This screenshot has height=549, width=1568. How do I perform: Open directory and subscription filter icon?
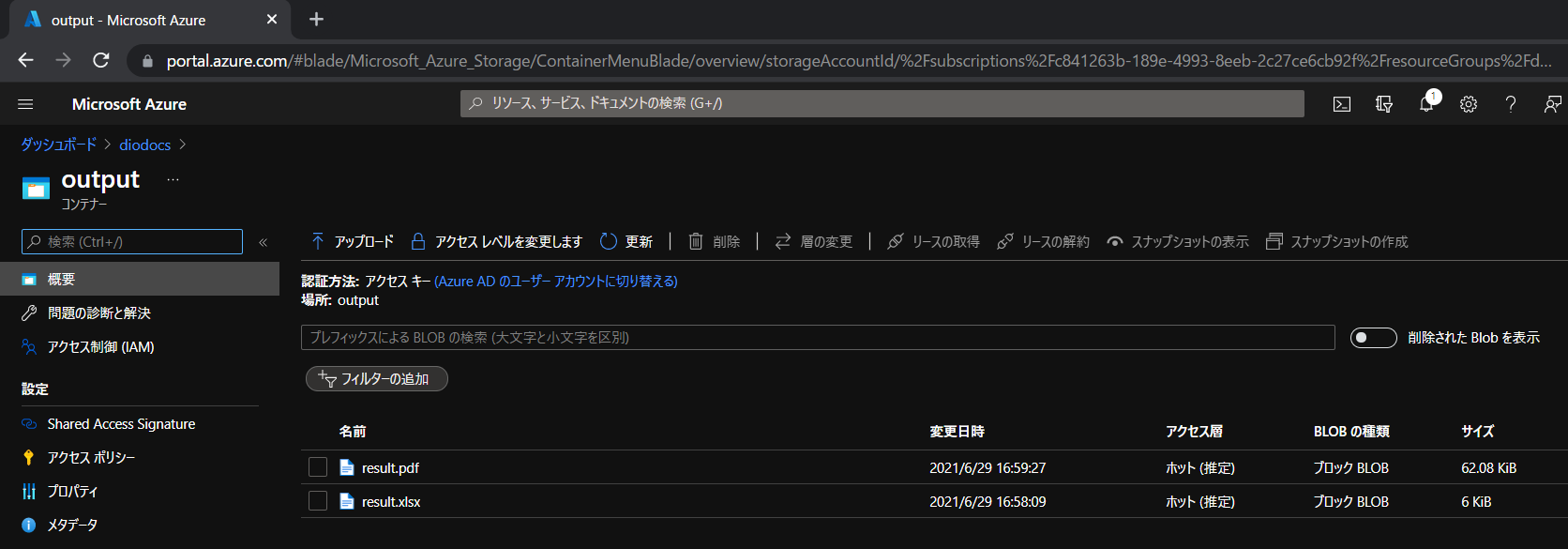click(x=1384, y=104)
